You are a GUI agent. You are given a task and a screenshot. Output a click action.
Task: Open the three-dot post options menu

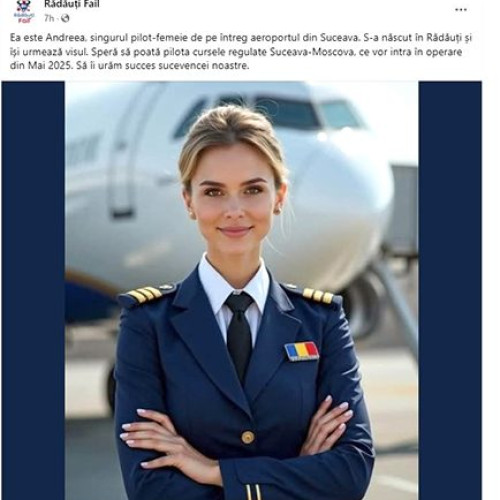pos(461,10)
